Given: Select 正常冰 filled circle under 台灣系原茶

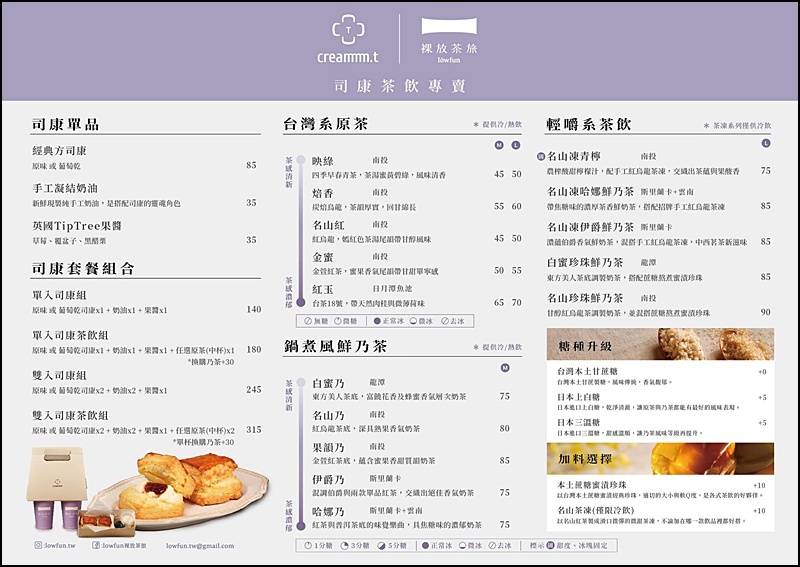Looking at the screenshot, I should tap(376, 321).
